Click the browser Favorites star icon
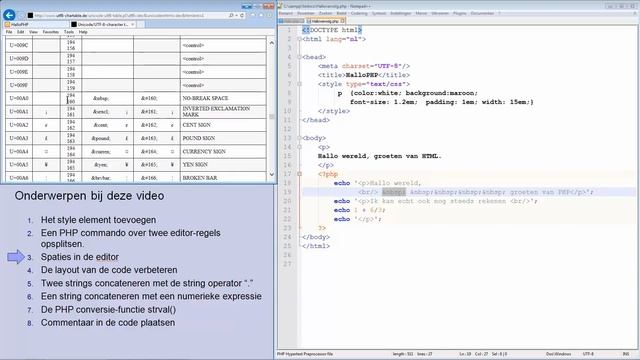The width and height of the screenshot is (640, 360). (x=261, y=16)
